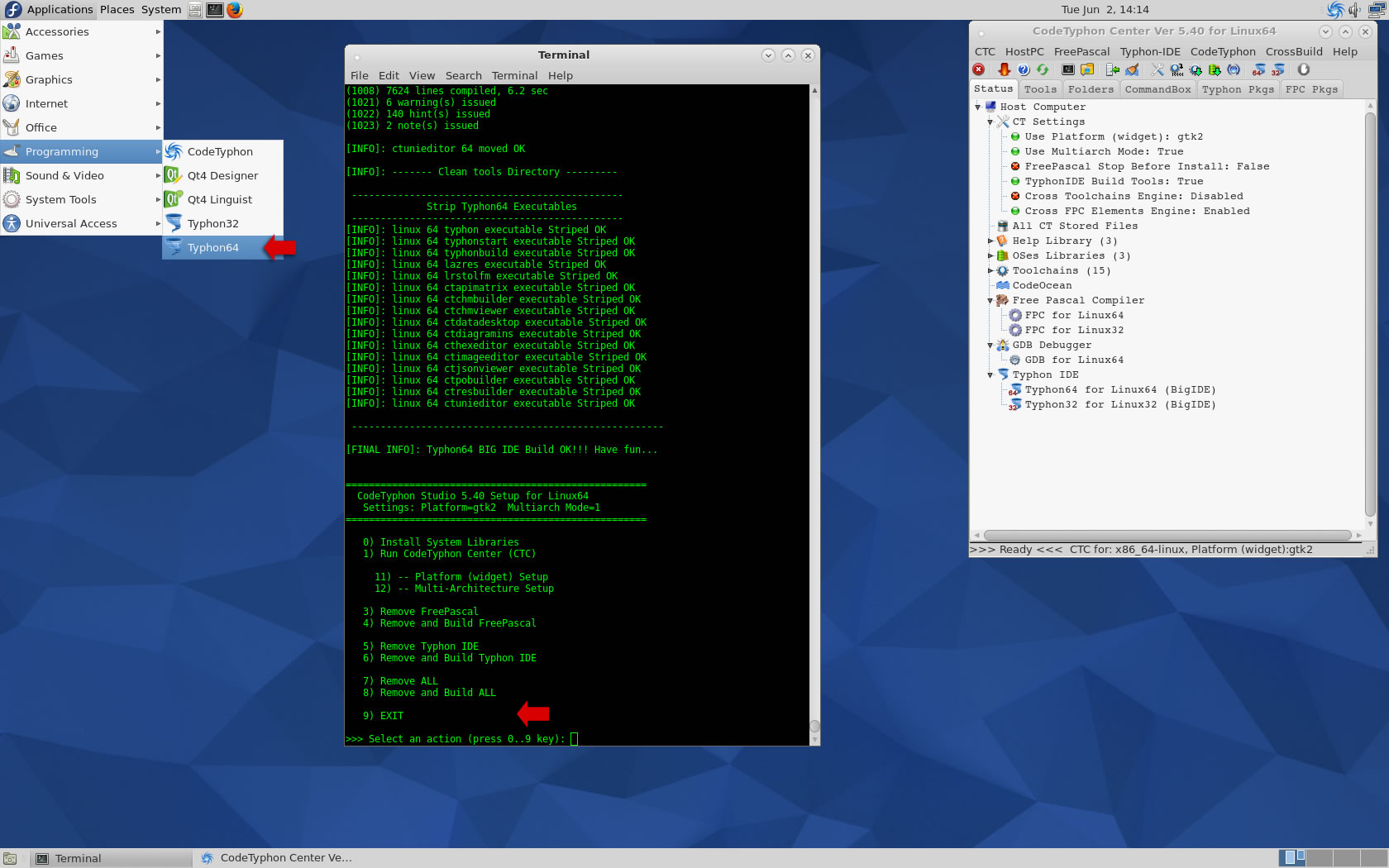This screenshot has height=868, width=1389.
Task: Open the FPC Pkgs tab
Action: click(x=1311, y=89)
